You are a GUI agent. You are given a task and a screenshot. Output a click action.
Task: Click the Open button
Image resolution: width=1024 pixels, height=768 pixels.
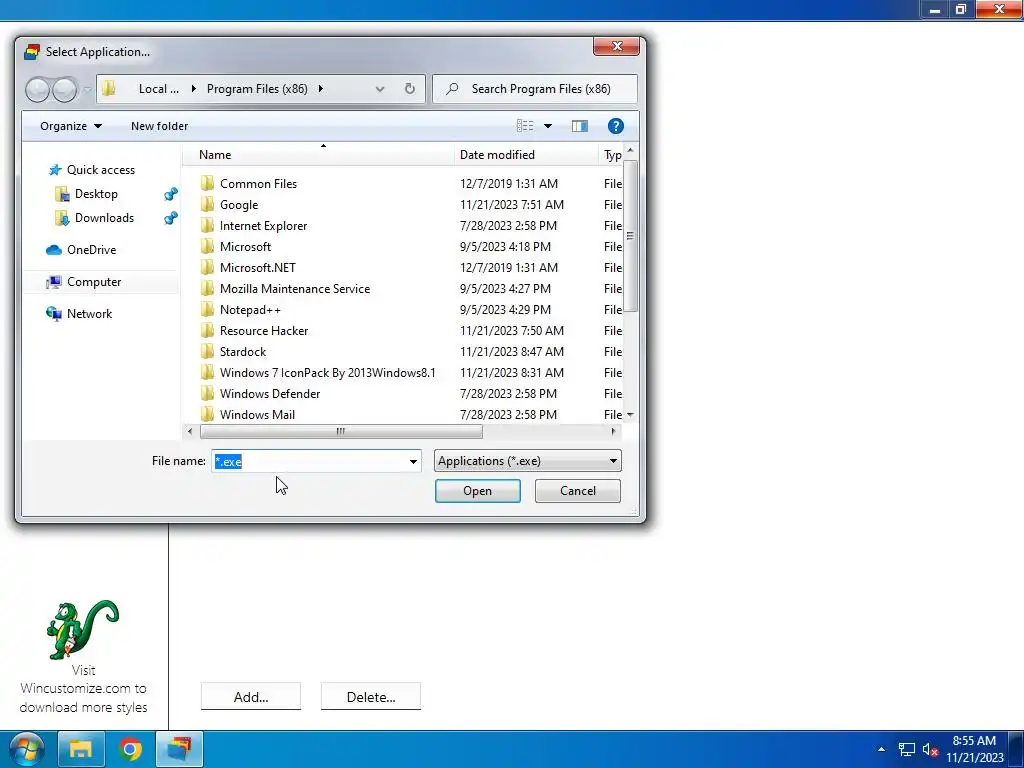pyautogui.click(x=477, y=491)
